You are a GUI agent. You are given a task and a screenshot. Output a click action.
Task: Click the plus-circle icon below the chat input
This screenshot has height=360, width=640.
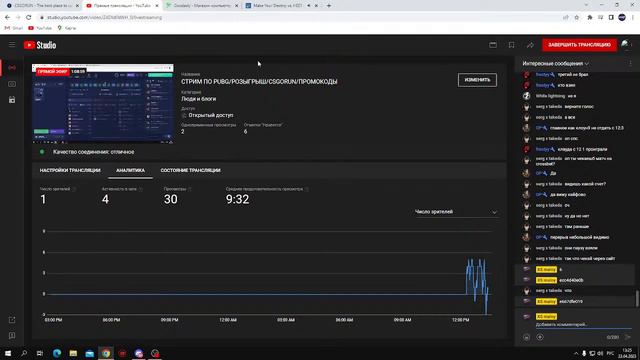click(x=540, y=337)
